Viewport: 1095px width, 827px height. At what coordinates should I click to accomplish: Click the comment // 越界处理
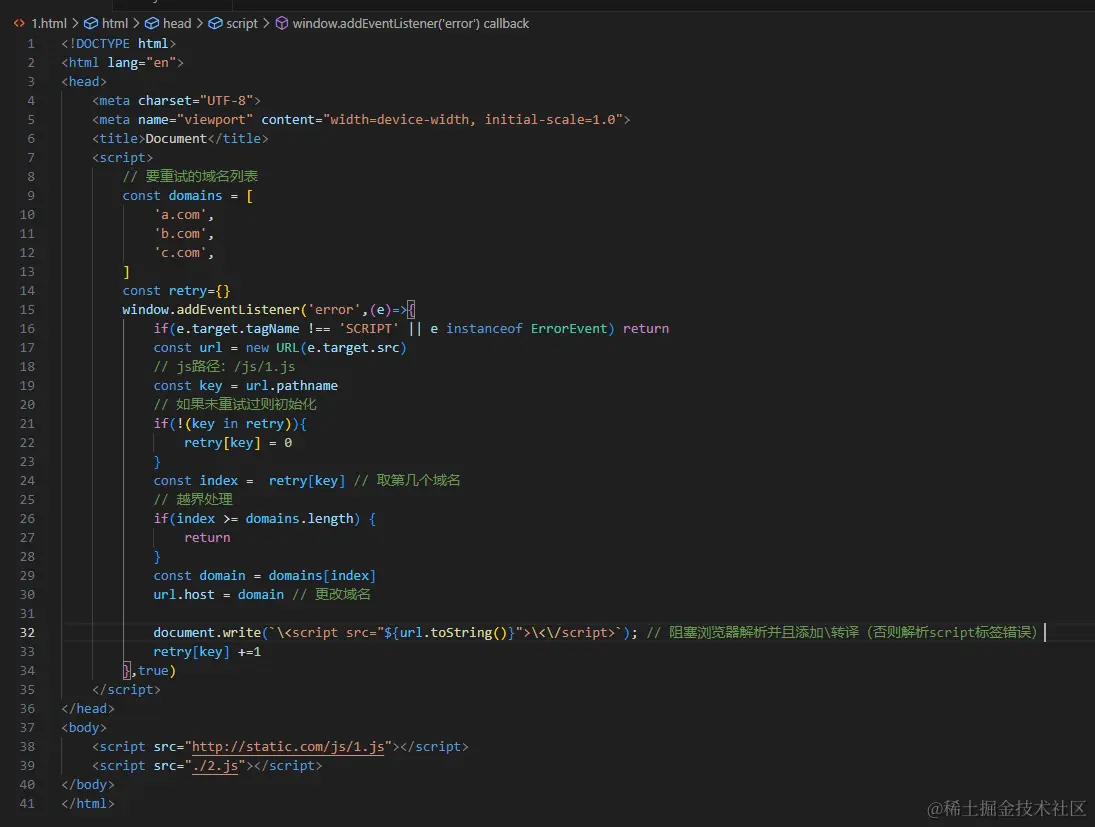pos(193,500)
